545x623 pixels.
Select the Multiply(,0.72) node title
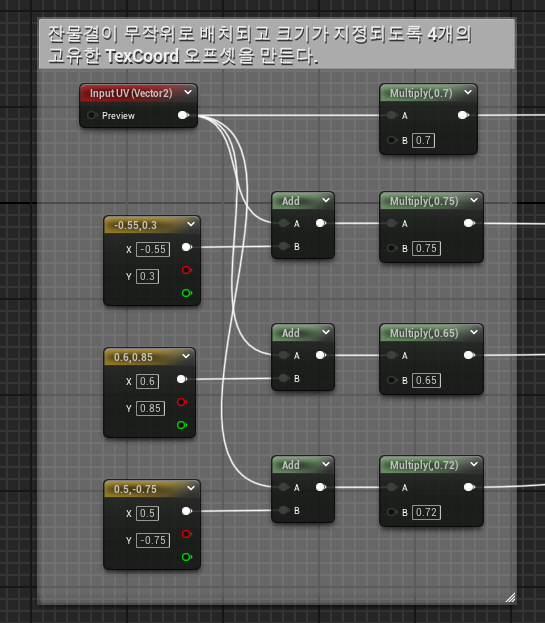click(x=424, y=465)
